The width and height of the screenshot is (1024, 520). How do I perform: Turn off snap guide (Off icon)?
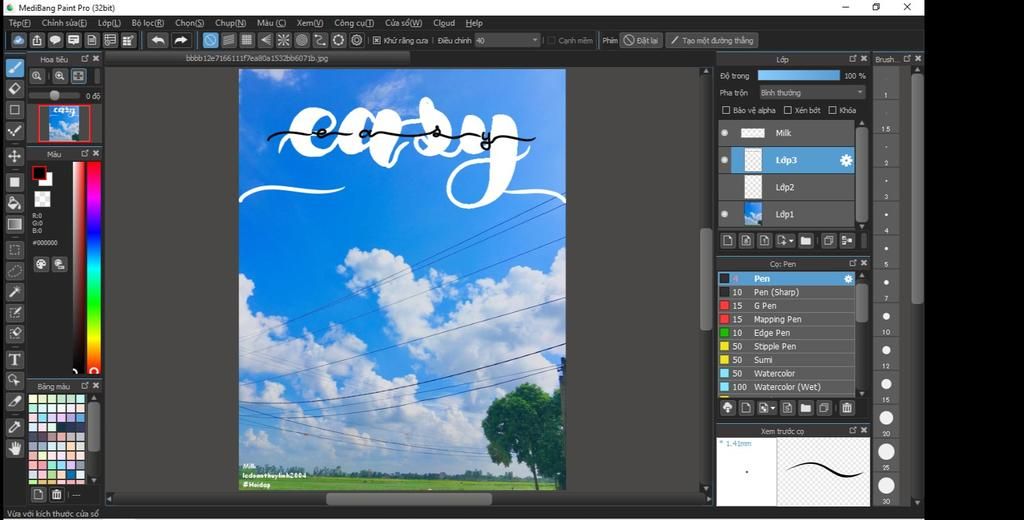pyautogui.click(x=210, y=41)
